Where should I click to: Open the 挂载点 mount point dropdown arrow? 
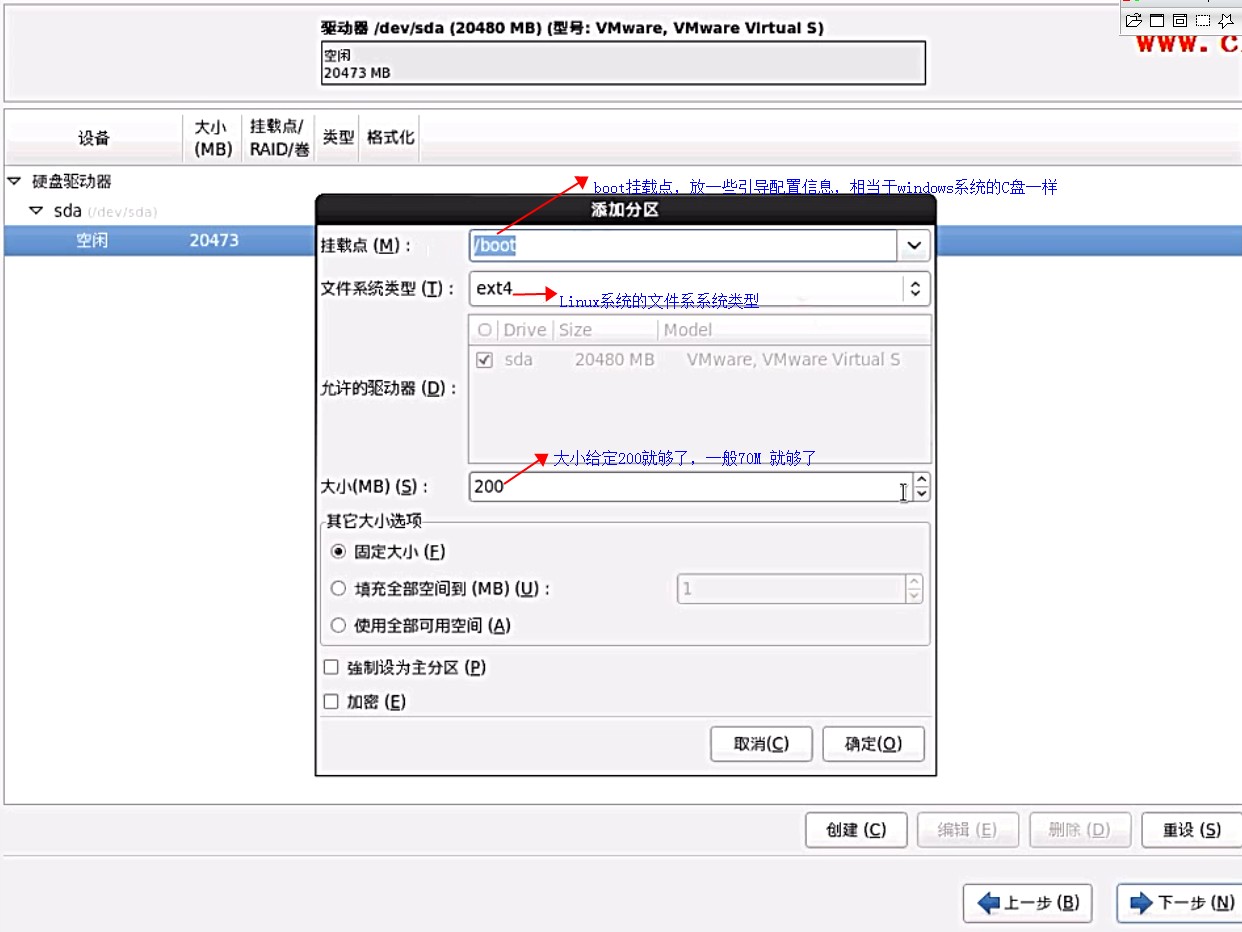point(914,245)
